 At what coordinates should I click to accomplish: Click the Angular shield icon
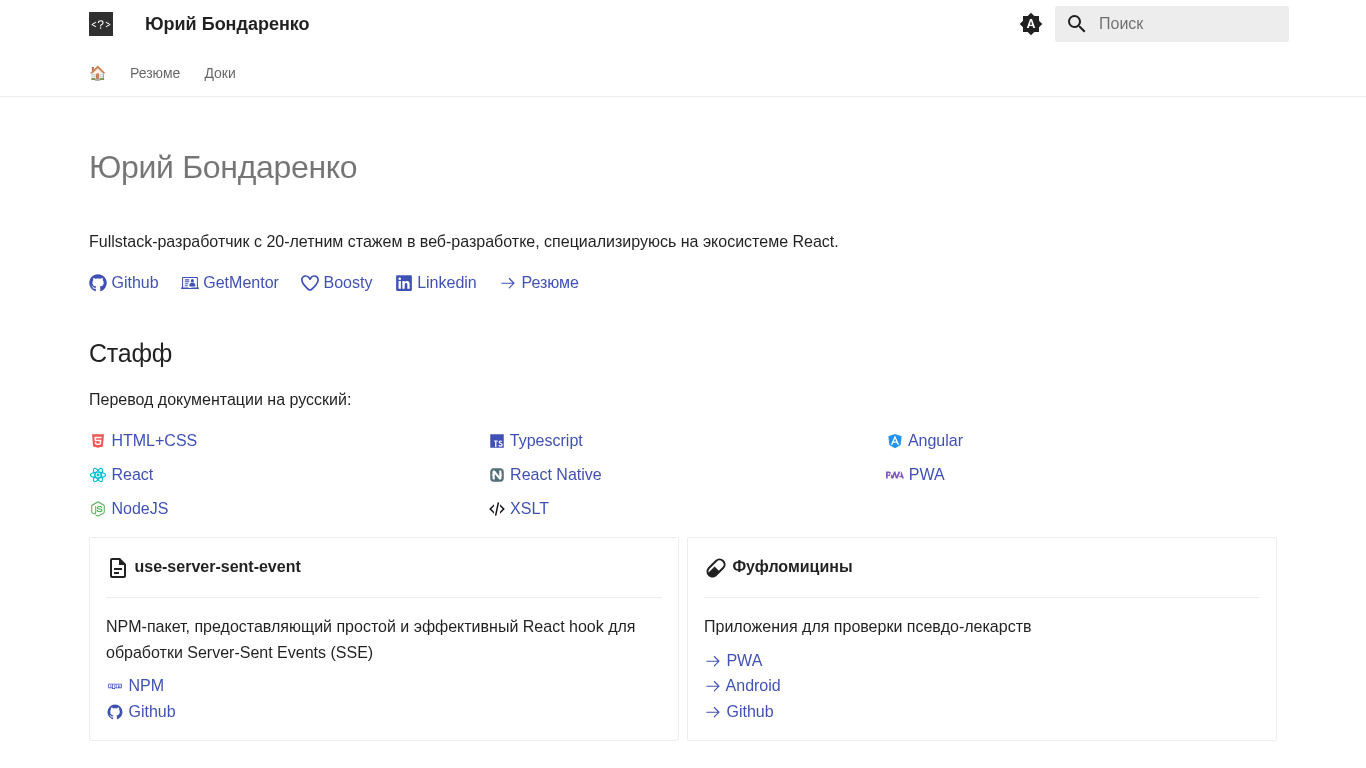coord(895,441)
